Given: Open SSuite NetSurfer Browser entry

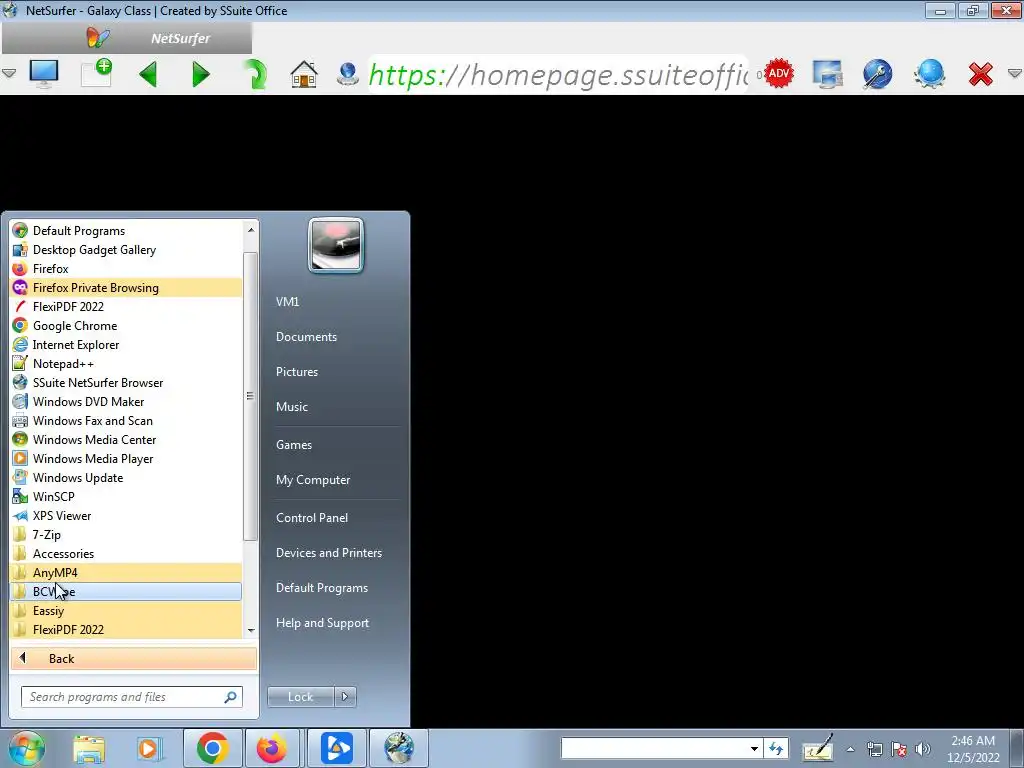Looking at the screenshot, I should point(126,382).
